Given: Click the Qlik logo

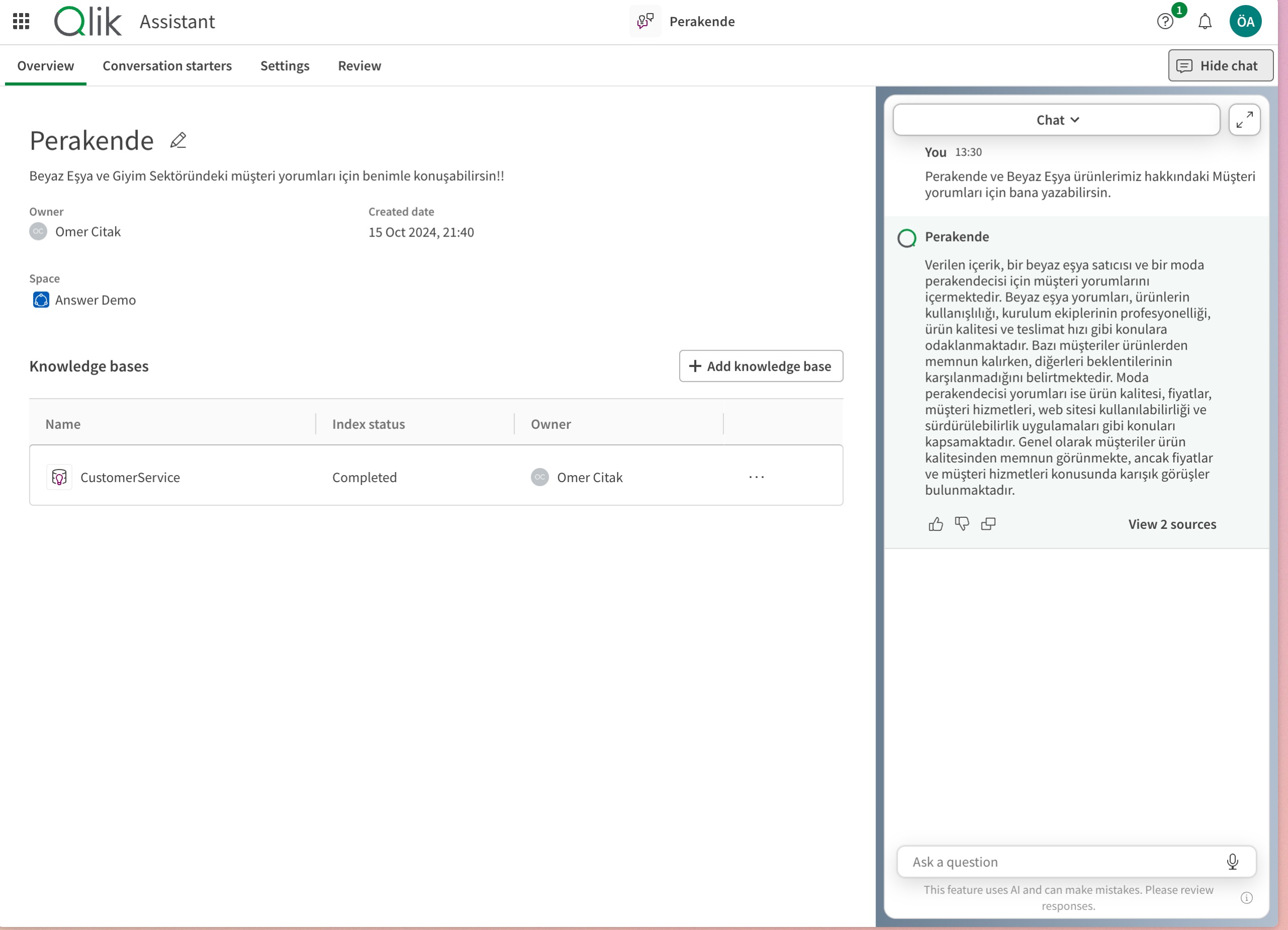Looking at the screenshot, I should point(88,22).
